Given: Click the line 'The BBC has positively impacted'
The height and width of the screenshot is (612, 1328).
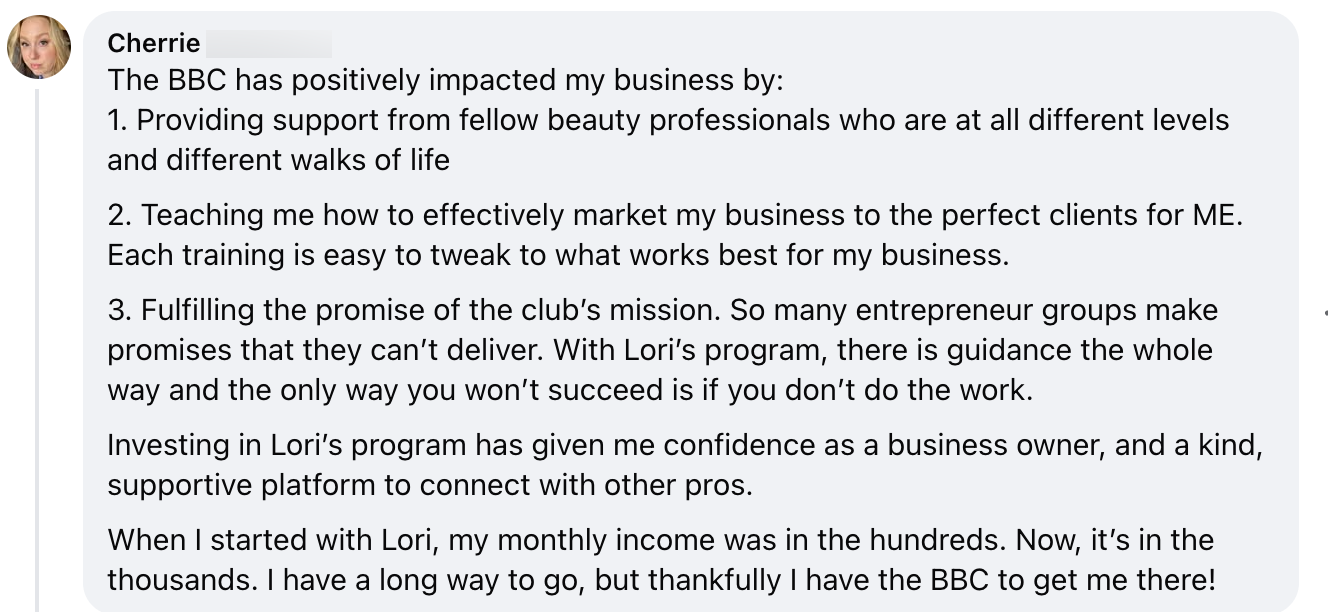Looking at the screenshot, I should (x=445, y=80).
